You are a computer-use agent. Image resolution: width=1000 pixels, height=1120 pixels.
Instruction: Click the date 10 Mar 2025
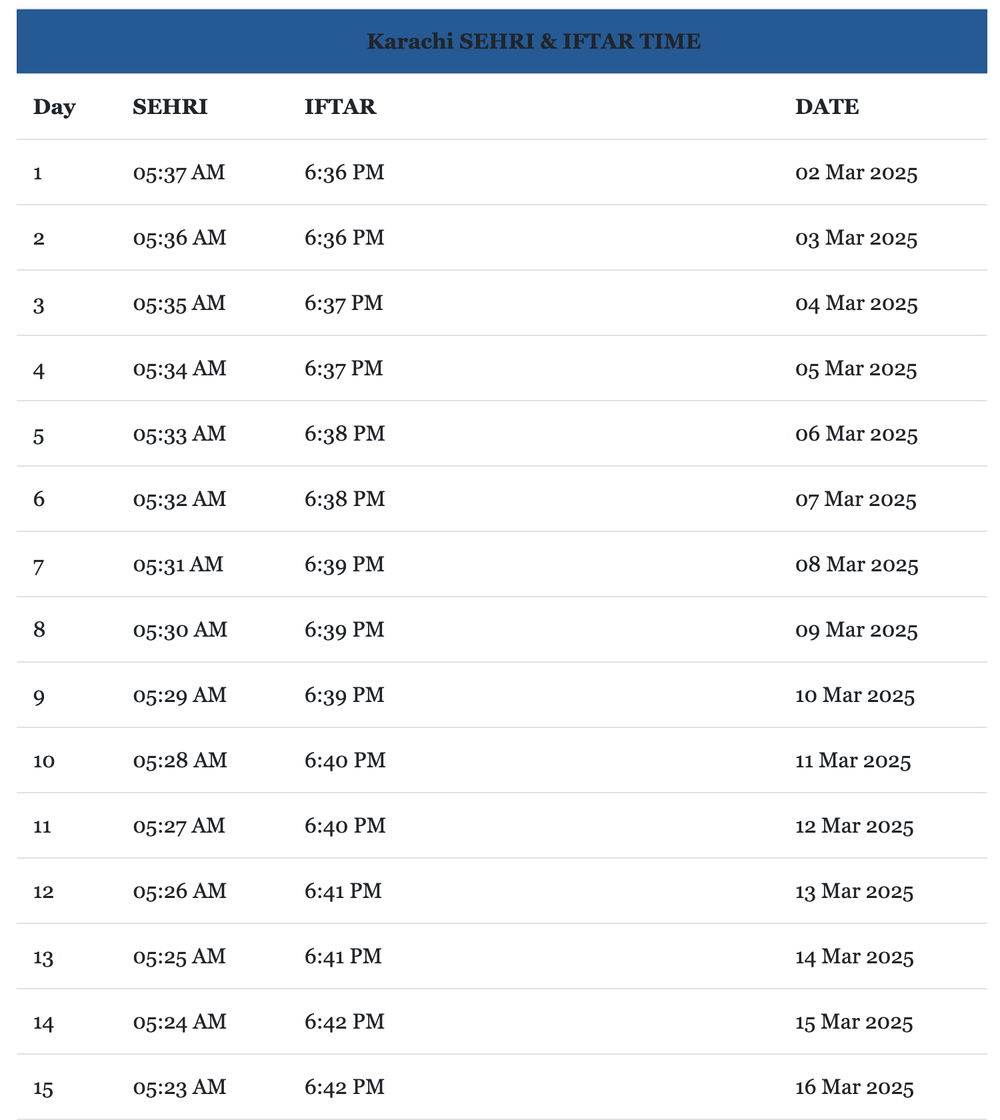(855, 695)
